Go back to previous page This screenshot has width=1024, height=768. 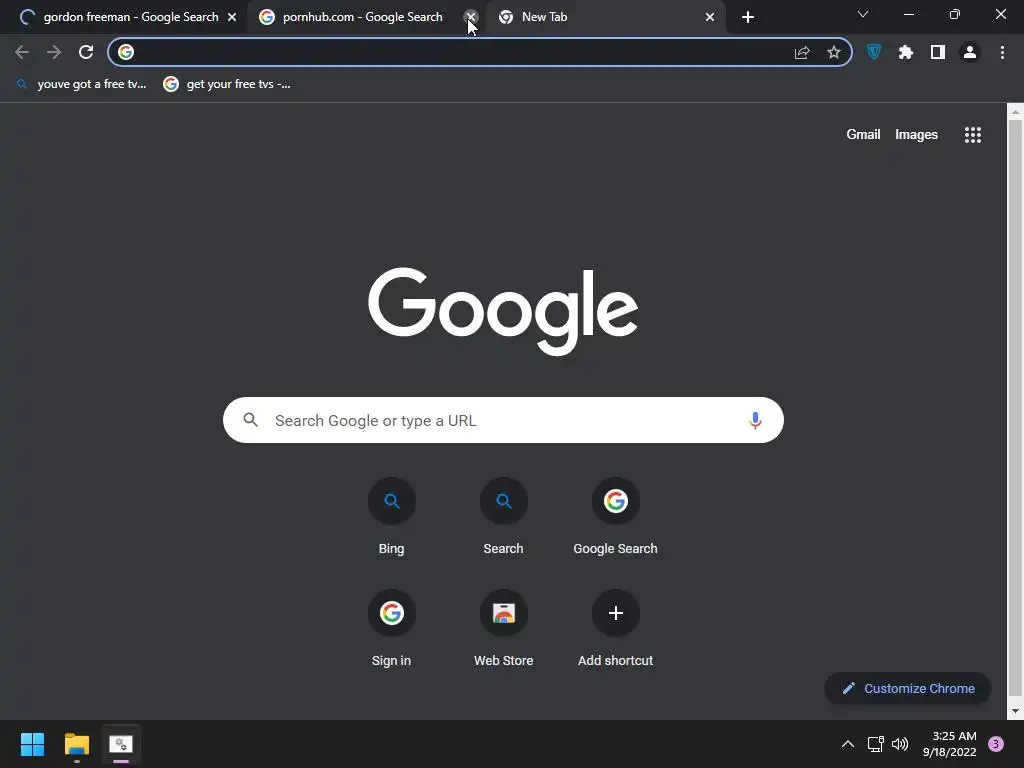coord(22,52)
